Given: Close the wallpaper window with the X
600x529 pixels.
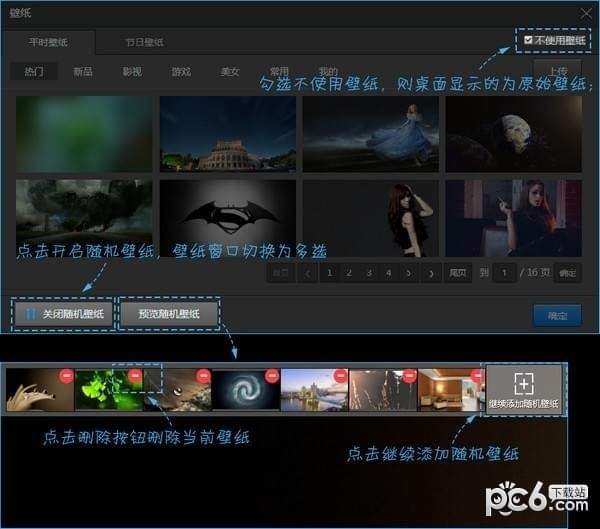Looking at the screenshot, I should coord(586,12).
